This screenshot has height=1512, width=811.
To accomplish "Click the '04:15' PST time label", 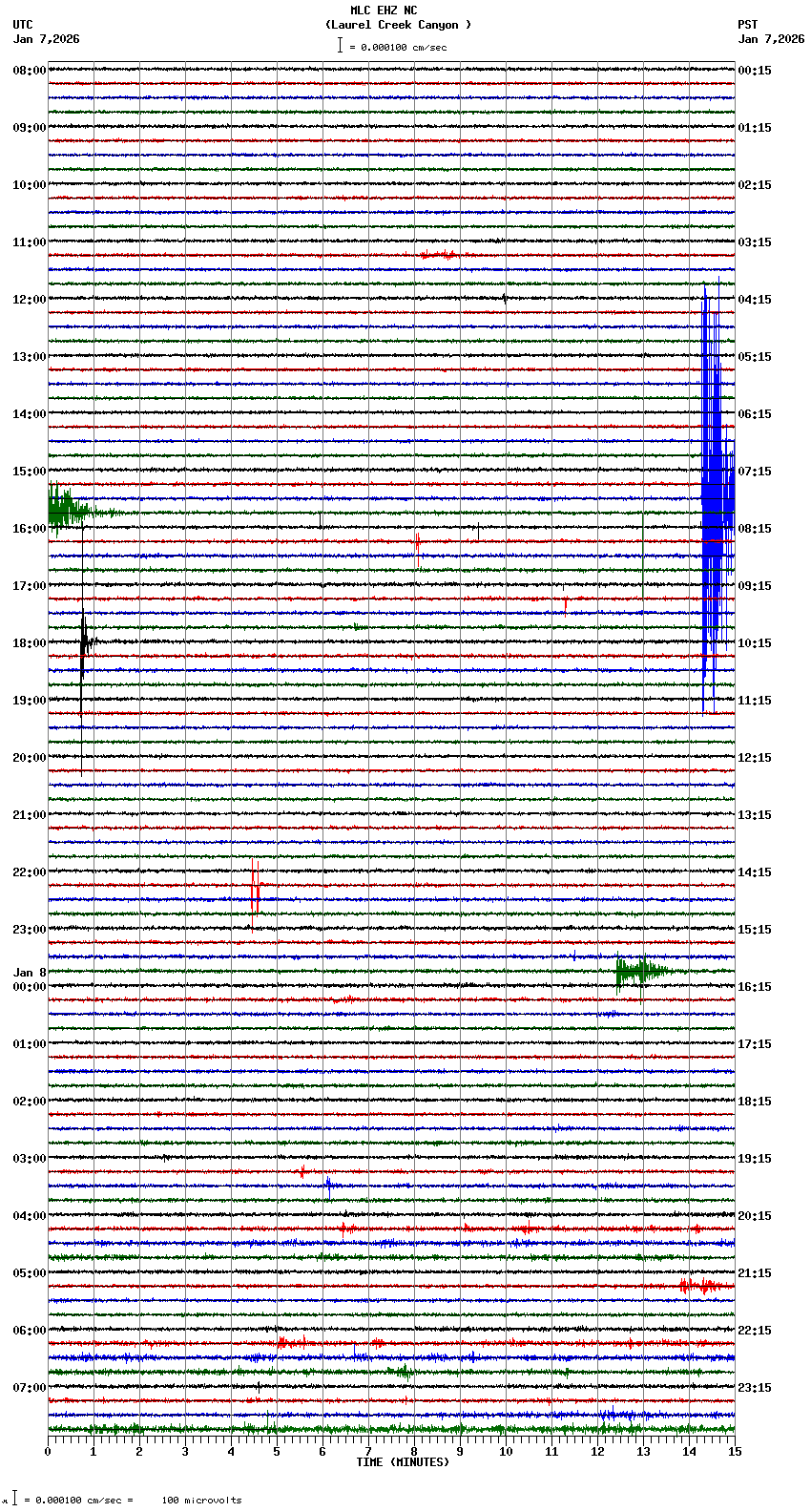I will (x=755, y=300).
